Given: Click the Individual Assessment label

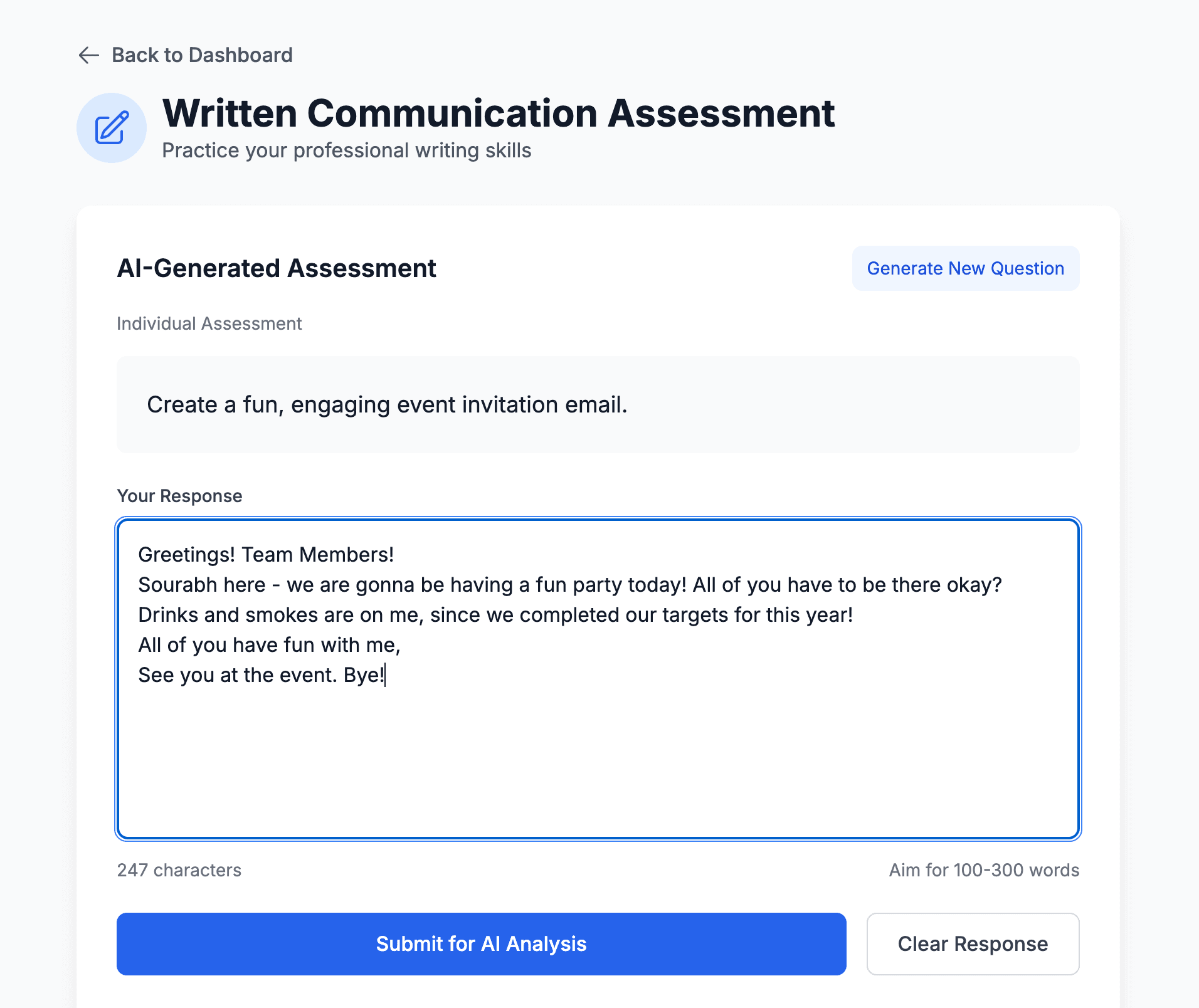Looking at the screenshot, I should point(209,323).
